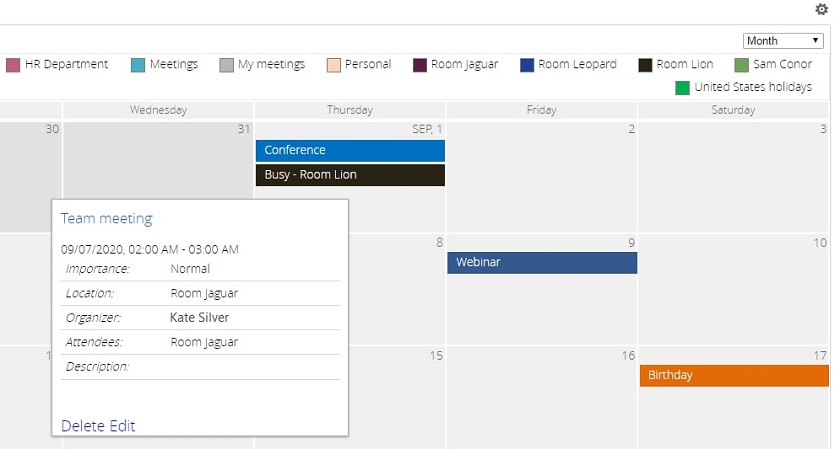Click Edit link in popup
The height and width of the screenshot is (449, 840).
[x=122, y=426]
